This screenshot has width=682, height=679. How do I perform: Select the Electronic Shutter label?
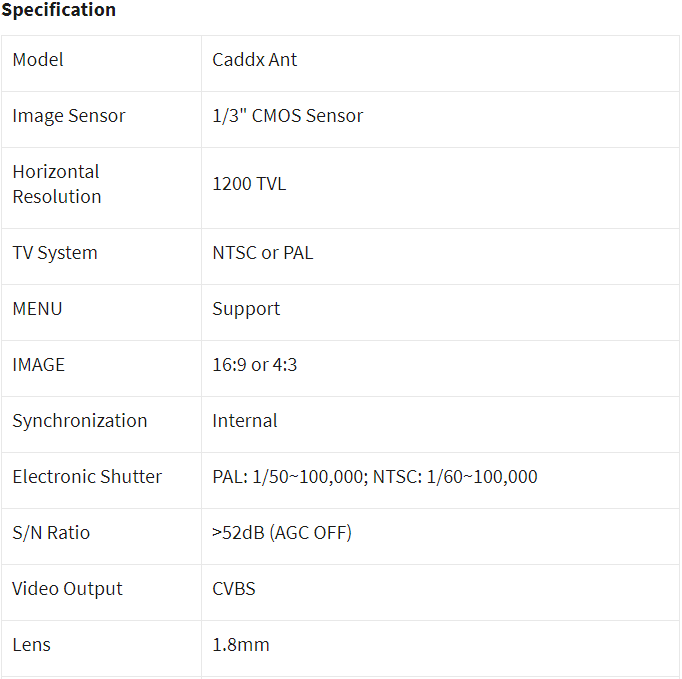[87, 477]
